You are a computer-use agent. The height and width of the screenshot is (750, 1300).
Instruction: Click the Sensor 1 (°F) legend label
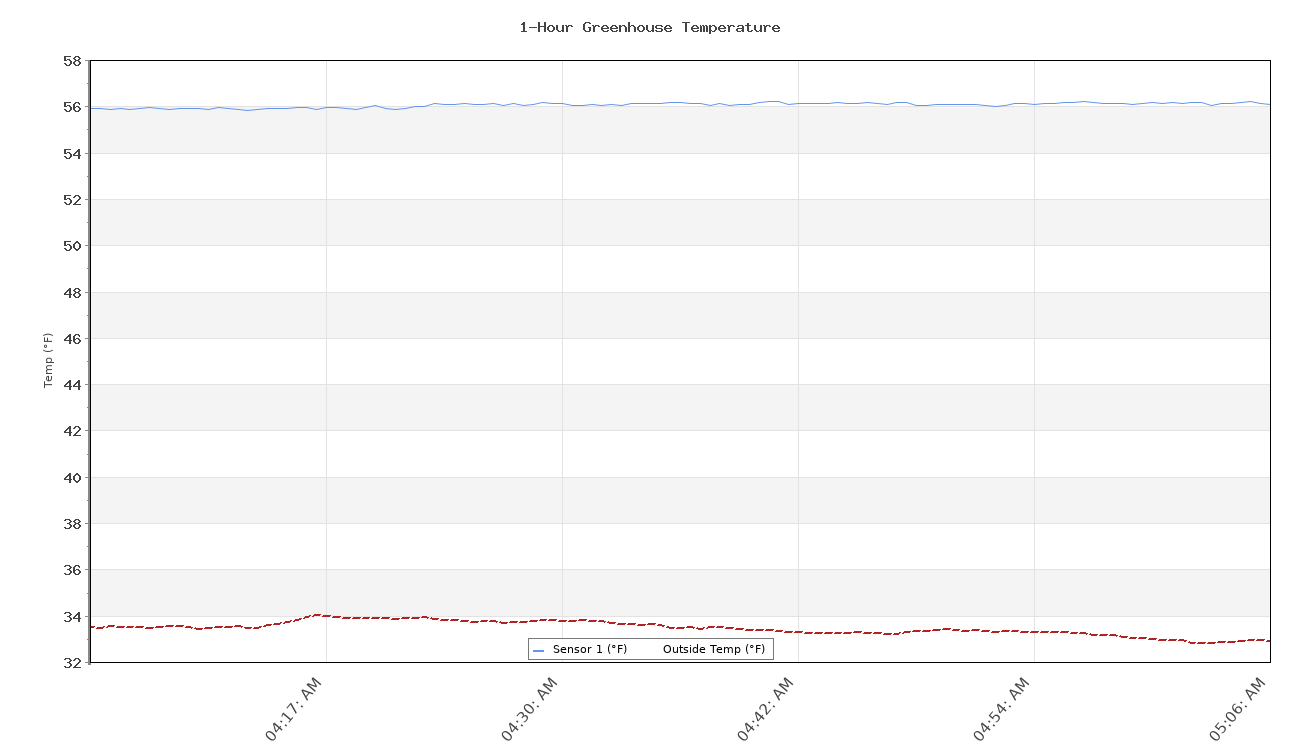tap(590, 650)
